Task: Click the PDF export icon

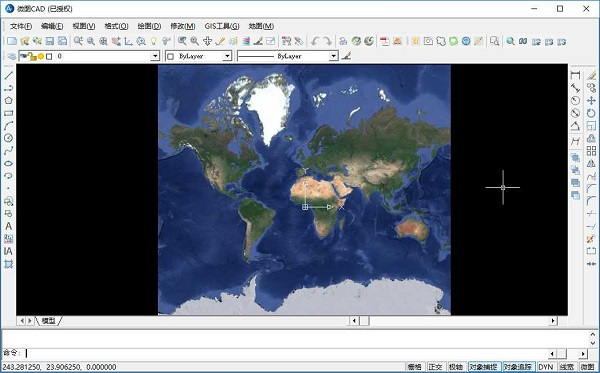Action: [x=385, y=41]
